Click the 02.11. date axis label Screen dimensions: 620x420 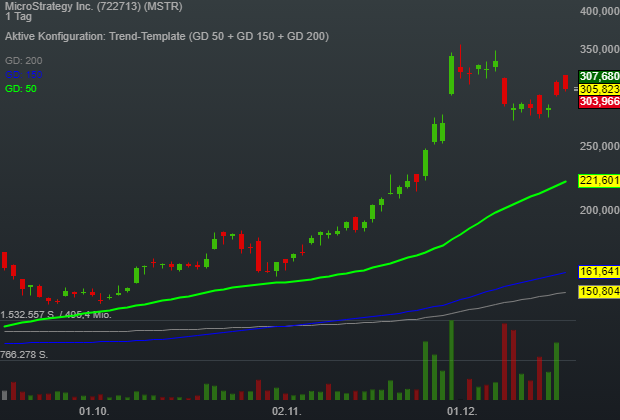[x=287, y=411]
